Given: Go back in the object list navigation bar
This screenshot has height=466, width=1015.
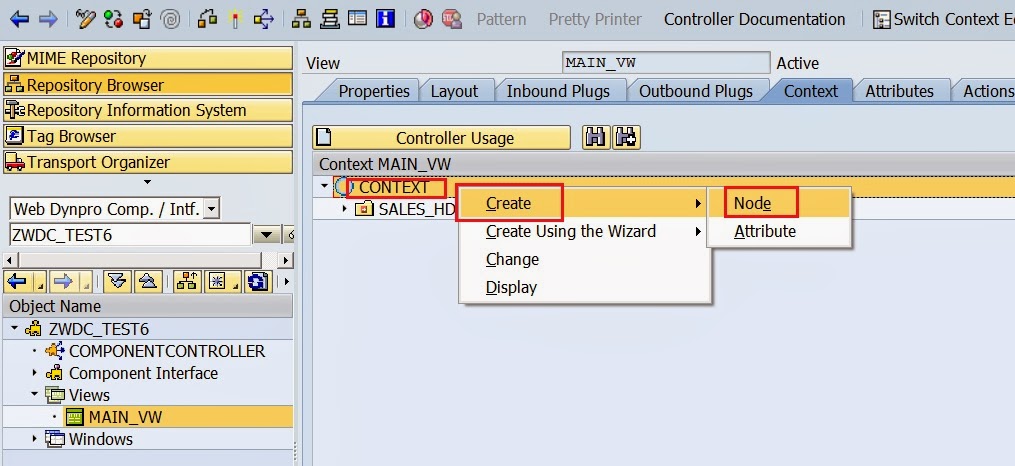Looking at the screenshot, I should (17, 282).
